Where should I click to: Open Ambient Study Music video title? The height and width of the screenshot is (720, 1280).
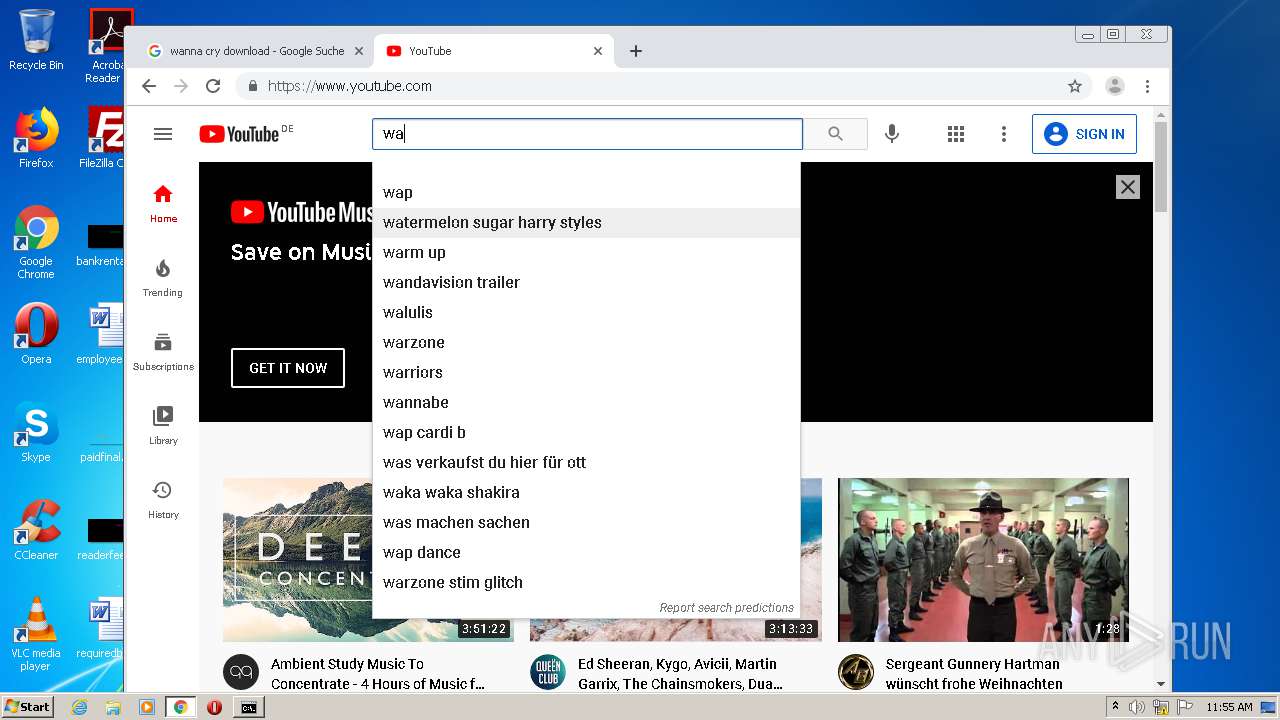click(x=378, y=674)
